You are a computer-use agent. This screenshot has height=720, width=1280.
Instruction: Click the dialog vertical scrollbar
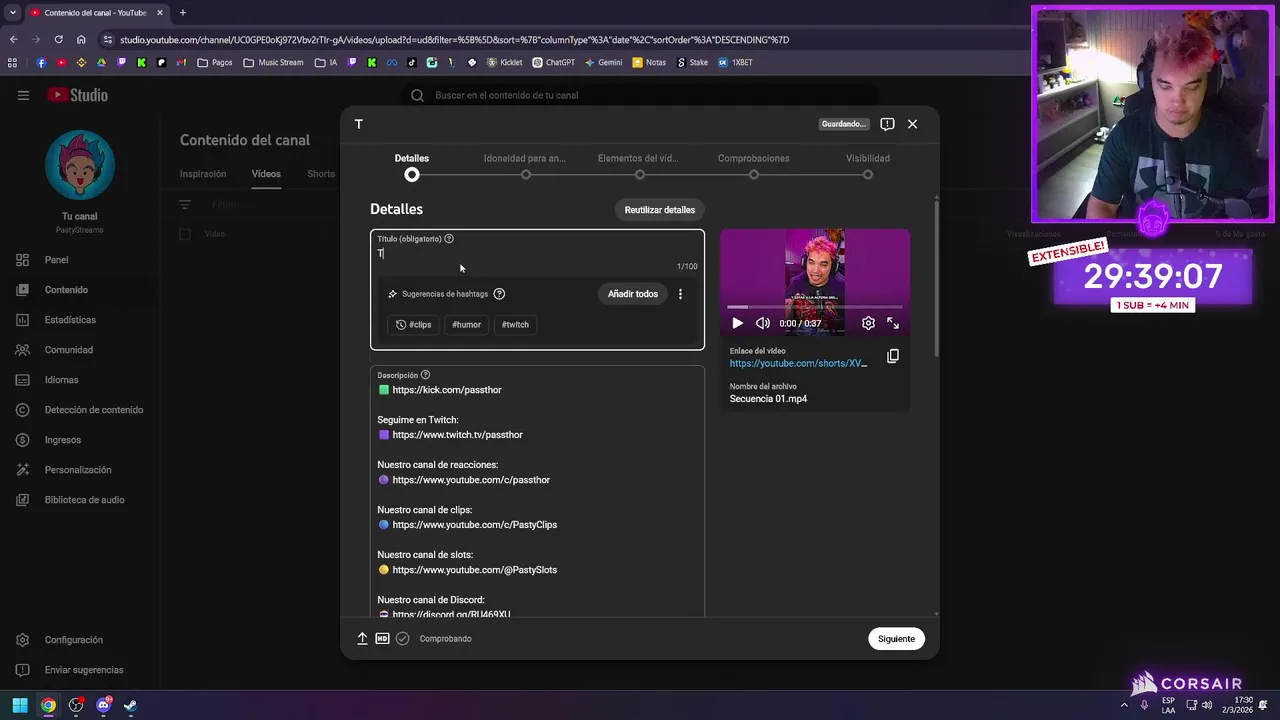click(x=936, y=277)
